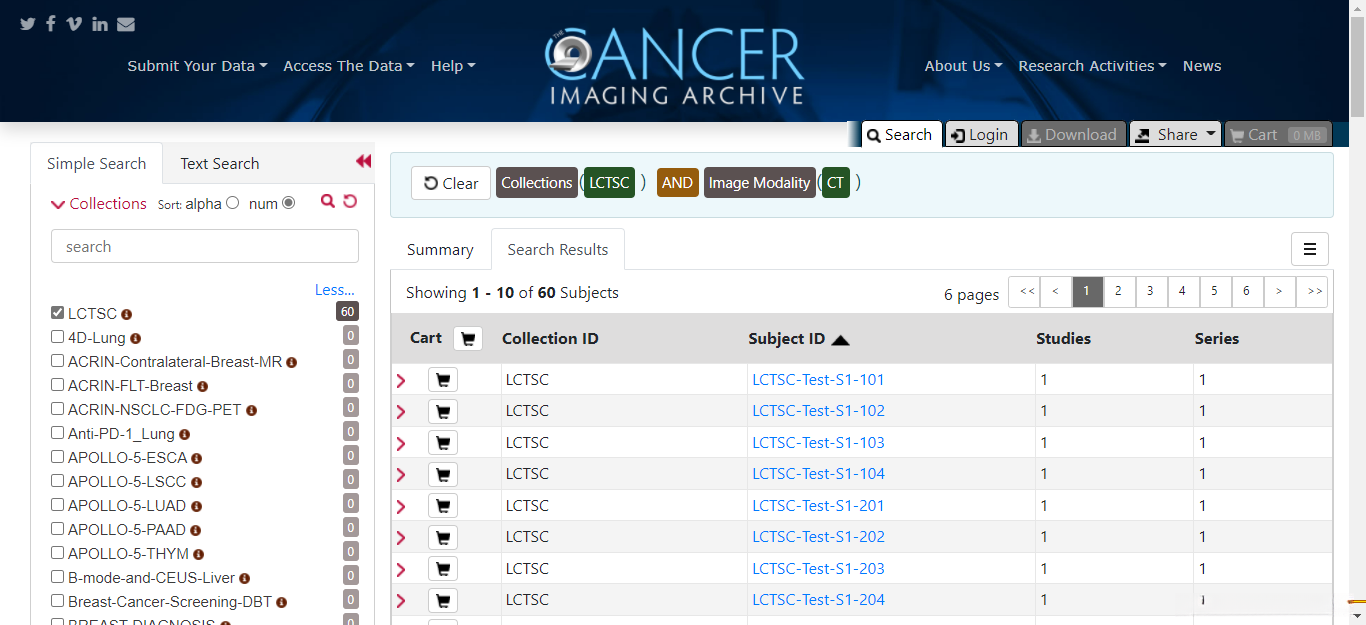Select num sort radio button
The height and width of the screenshot is (625, 1366).
(x=289, y=203)
